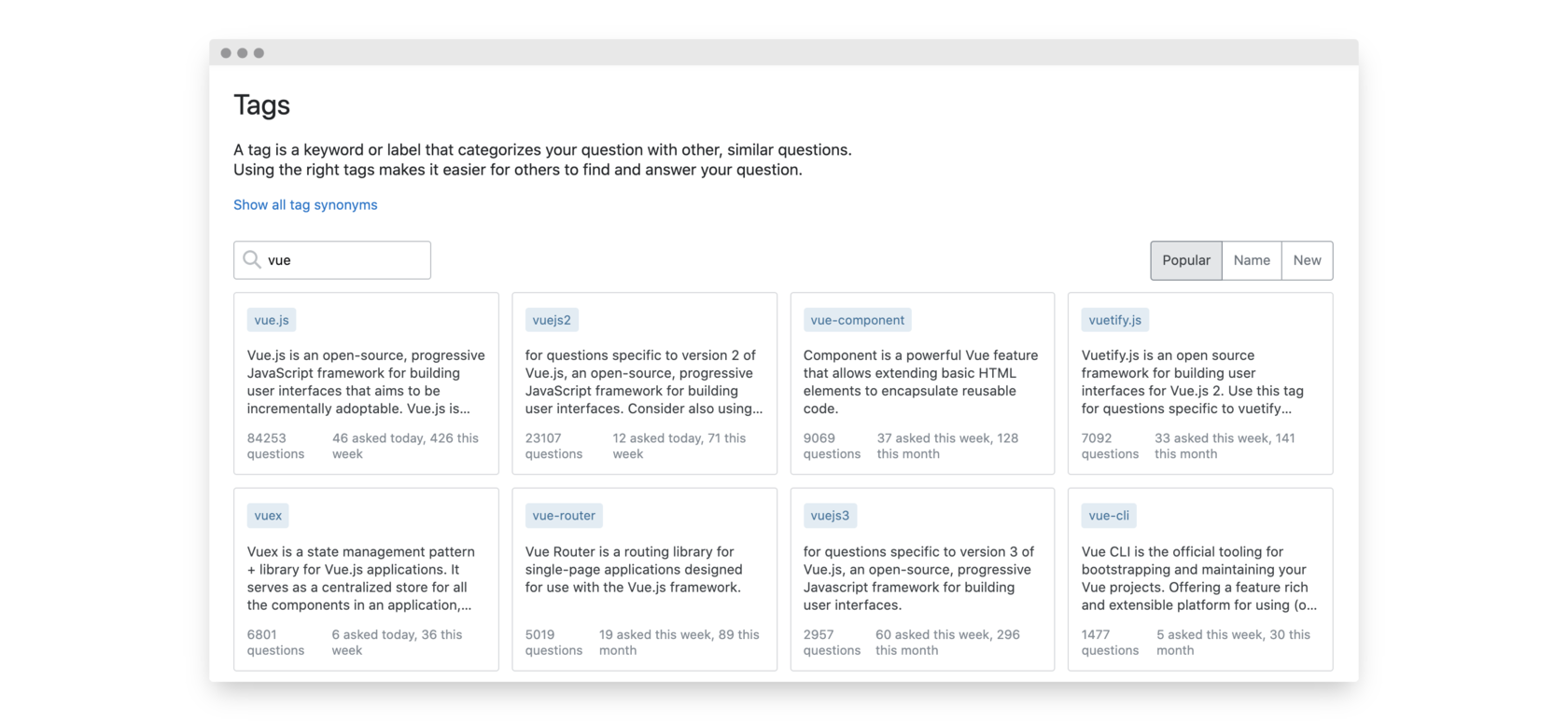The width and height of the screenshot is (1568, 721).
Task: Open the vue.js tag
Action: 272,320
